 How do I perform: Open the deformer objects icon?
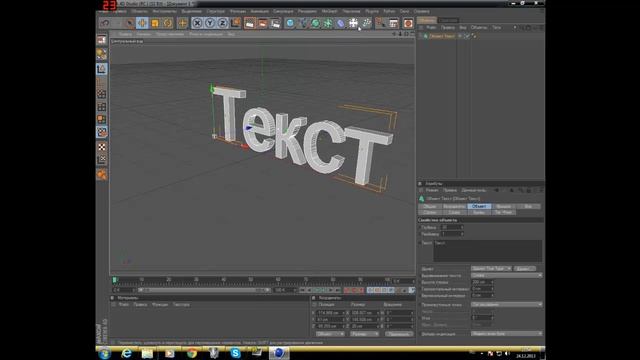click(340, 23)
